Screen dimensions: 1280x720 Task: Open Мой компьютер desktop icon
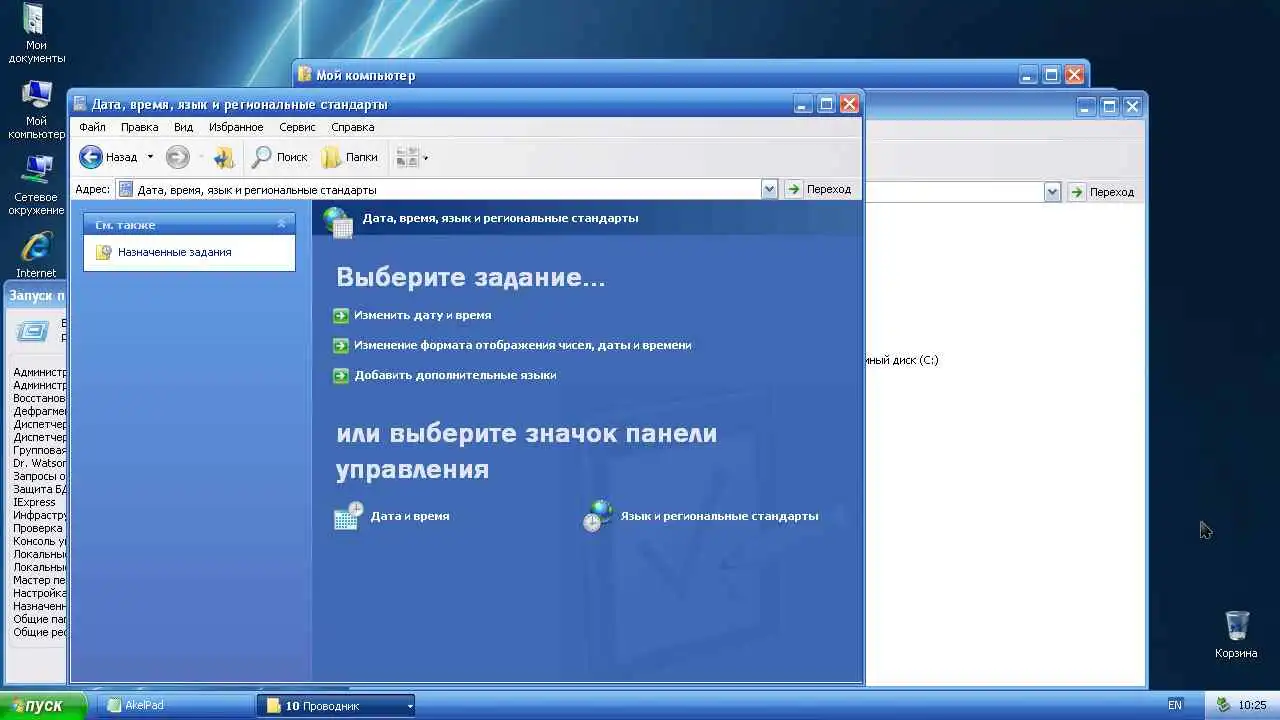click(35, 109)
